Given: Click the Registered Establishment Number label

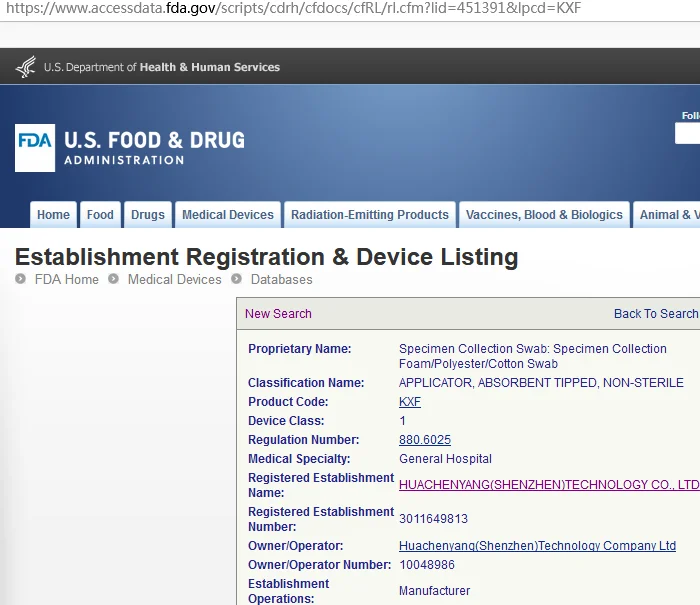Looking at the screenshot, I should pos(321,519).
